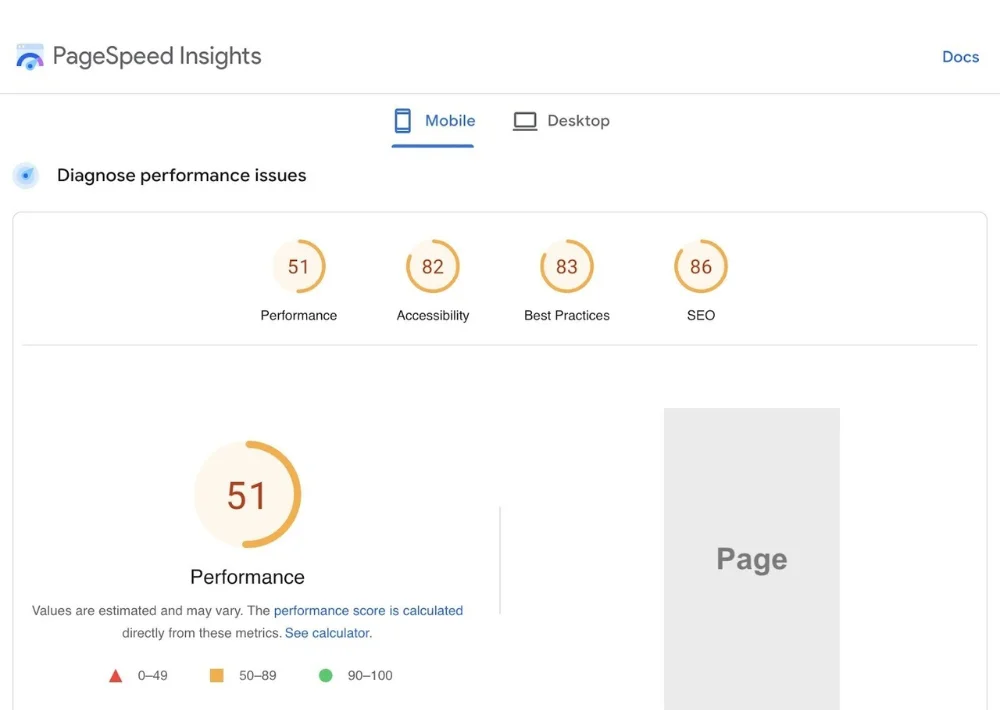Image resolution: width=1000 pixels, height=710 pixels.
Task: Click the red triangle 0-49 legend marker
Action: (x=116, y=674)
